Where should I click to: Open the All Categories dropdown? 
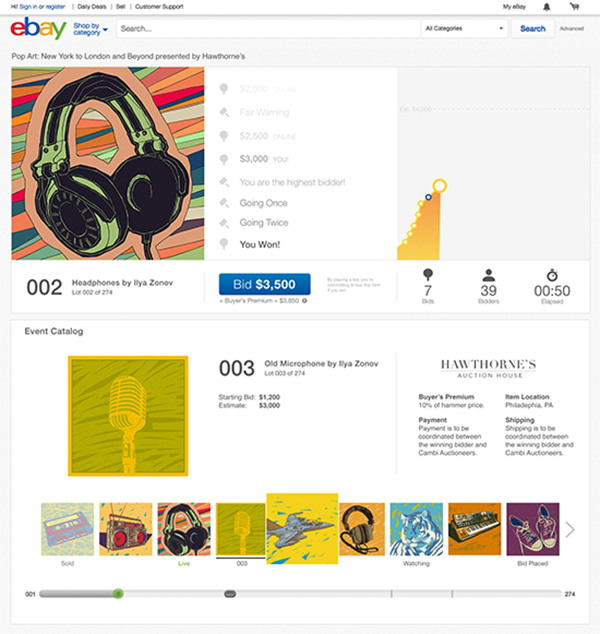pos(464,28)
